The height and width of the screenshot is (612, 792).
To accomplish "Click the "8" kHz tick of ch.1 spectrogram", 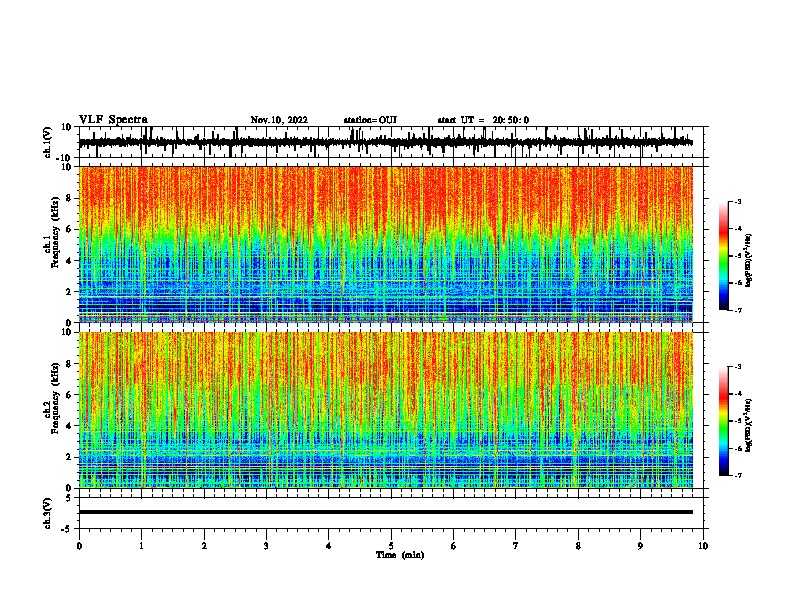I will click(69, 198).
